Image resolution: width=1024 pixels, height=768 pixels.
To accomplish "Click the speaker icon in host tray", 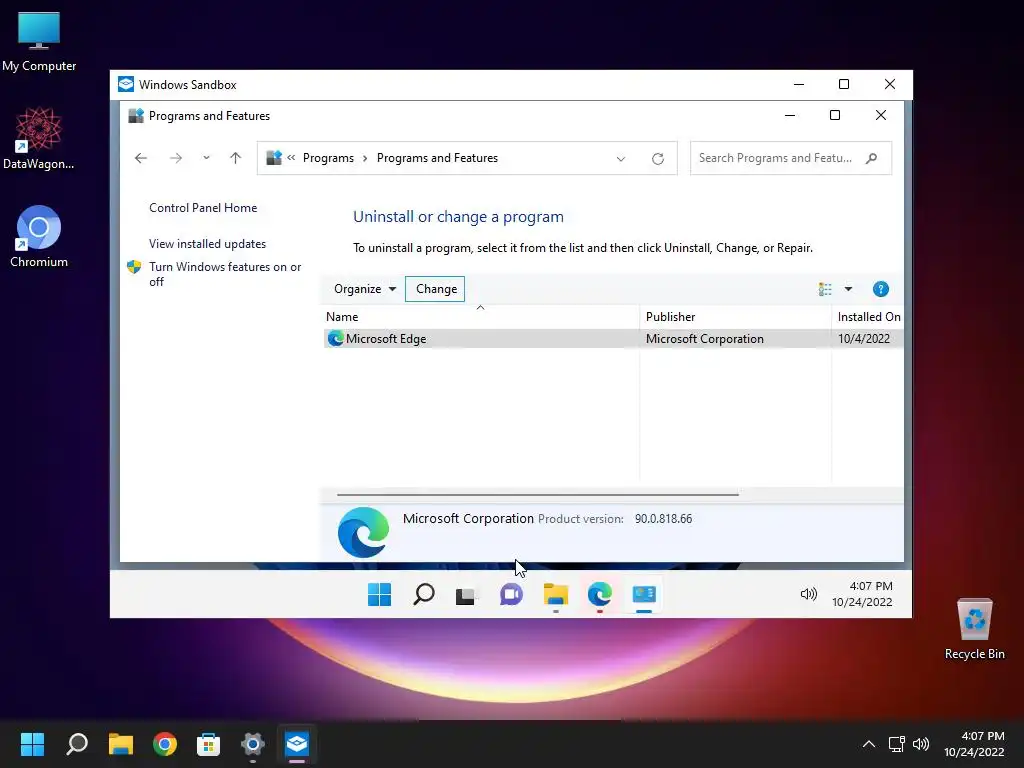I will coord(921,744).
